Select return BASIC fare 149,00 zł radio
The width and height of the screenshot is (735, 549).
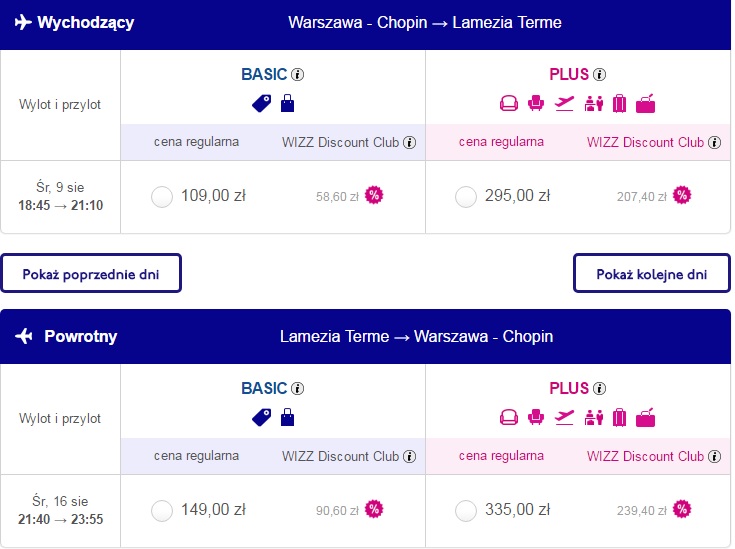162,511
